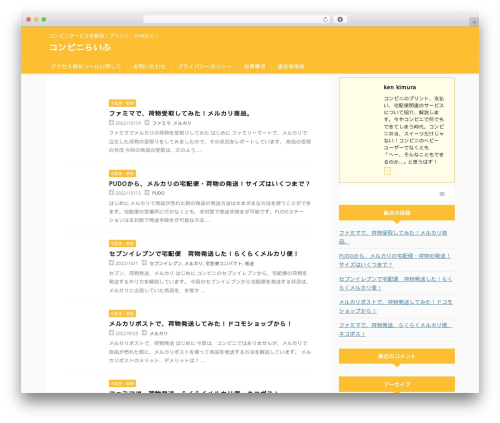Click the tag icon beside ファミマ, メルカリ
The width and height of the screenshot is (500, 423).
(147, 123)
